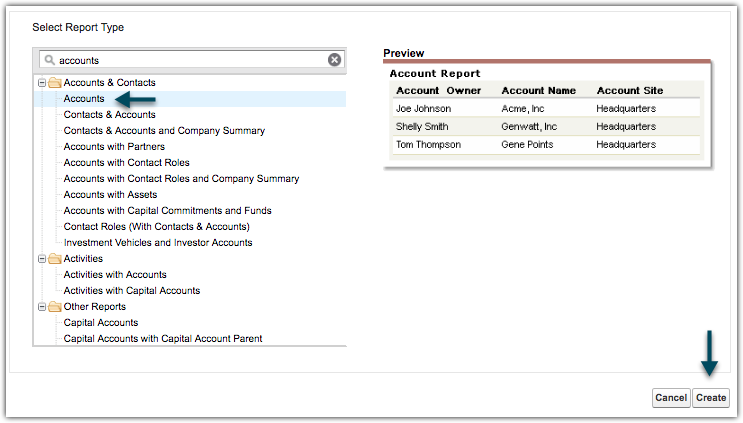The image size is (743, 423).
Task: Click Headquarters in the Joe Johnson row
Action: click(x=626, y=108)
